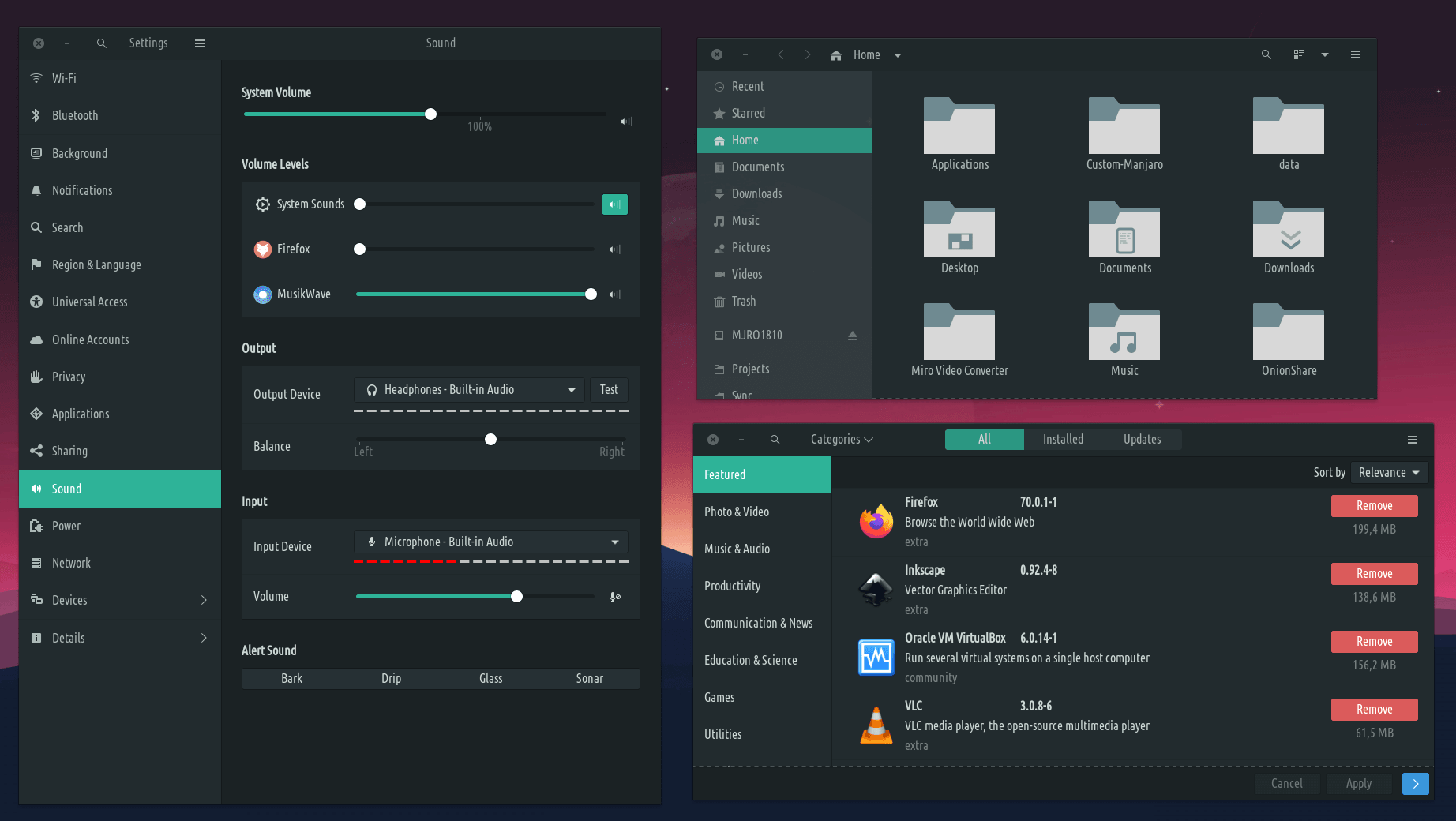Switch to the Installed tab
Screen dimensions: 1456x821
coord(1063,440)
